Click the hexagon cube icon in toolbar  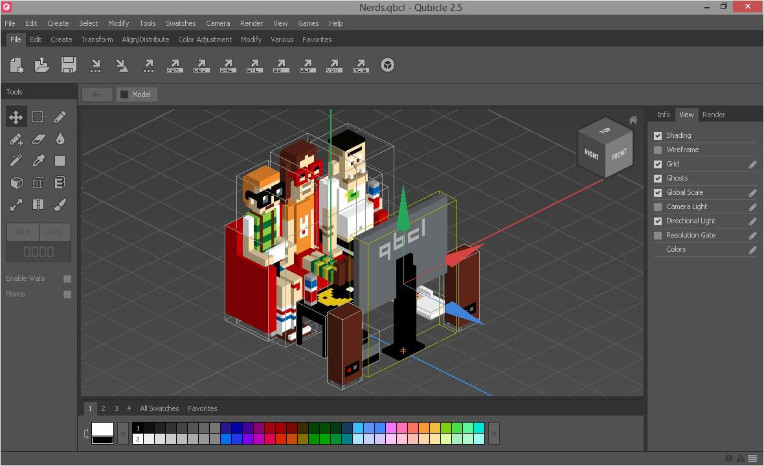tap(387, 65)
